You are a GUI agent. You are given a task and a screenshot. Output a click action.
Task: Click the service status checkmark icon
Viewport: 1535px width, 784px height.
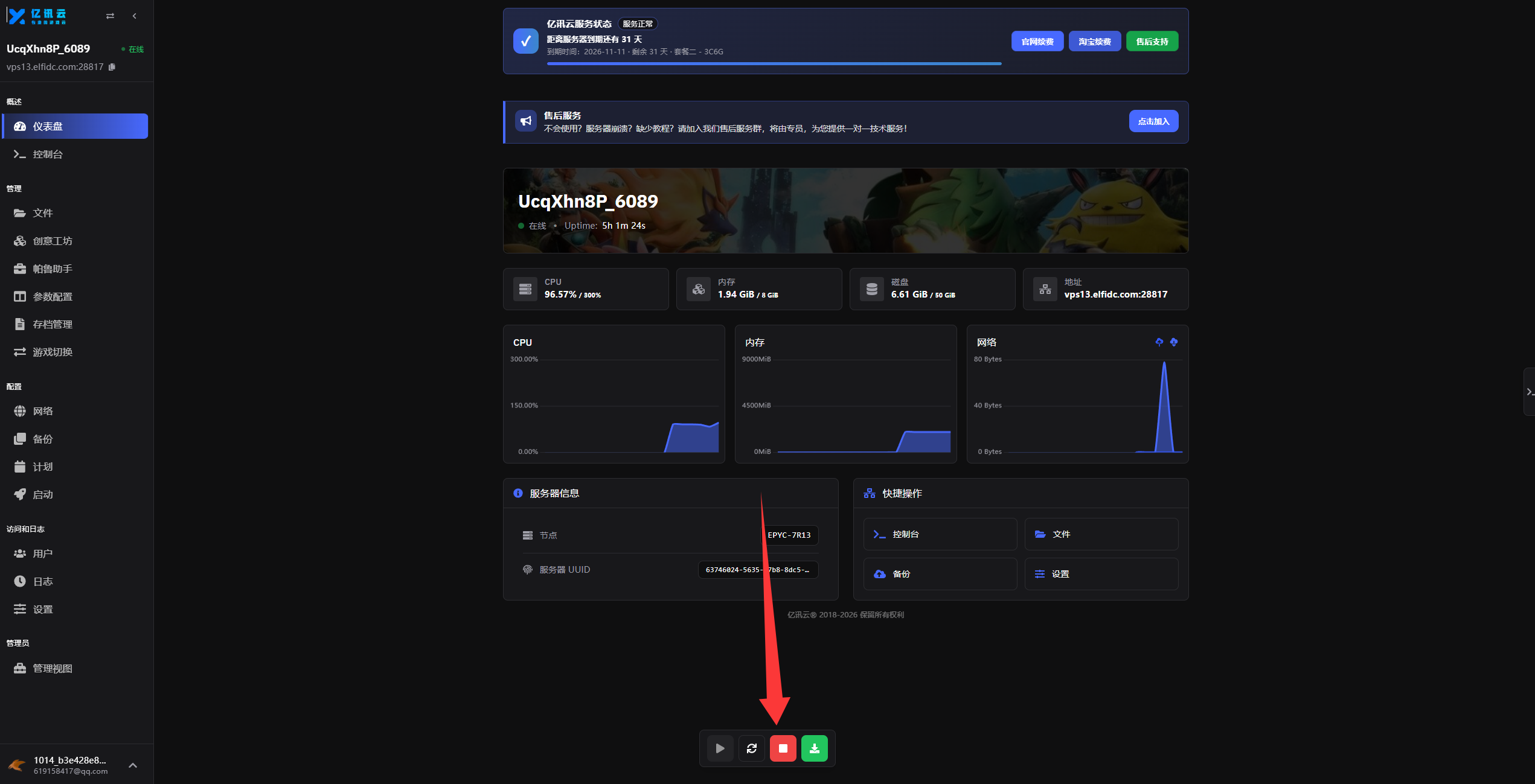tap(525, 41)
